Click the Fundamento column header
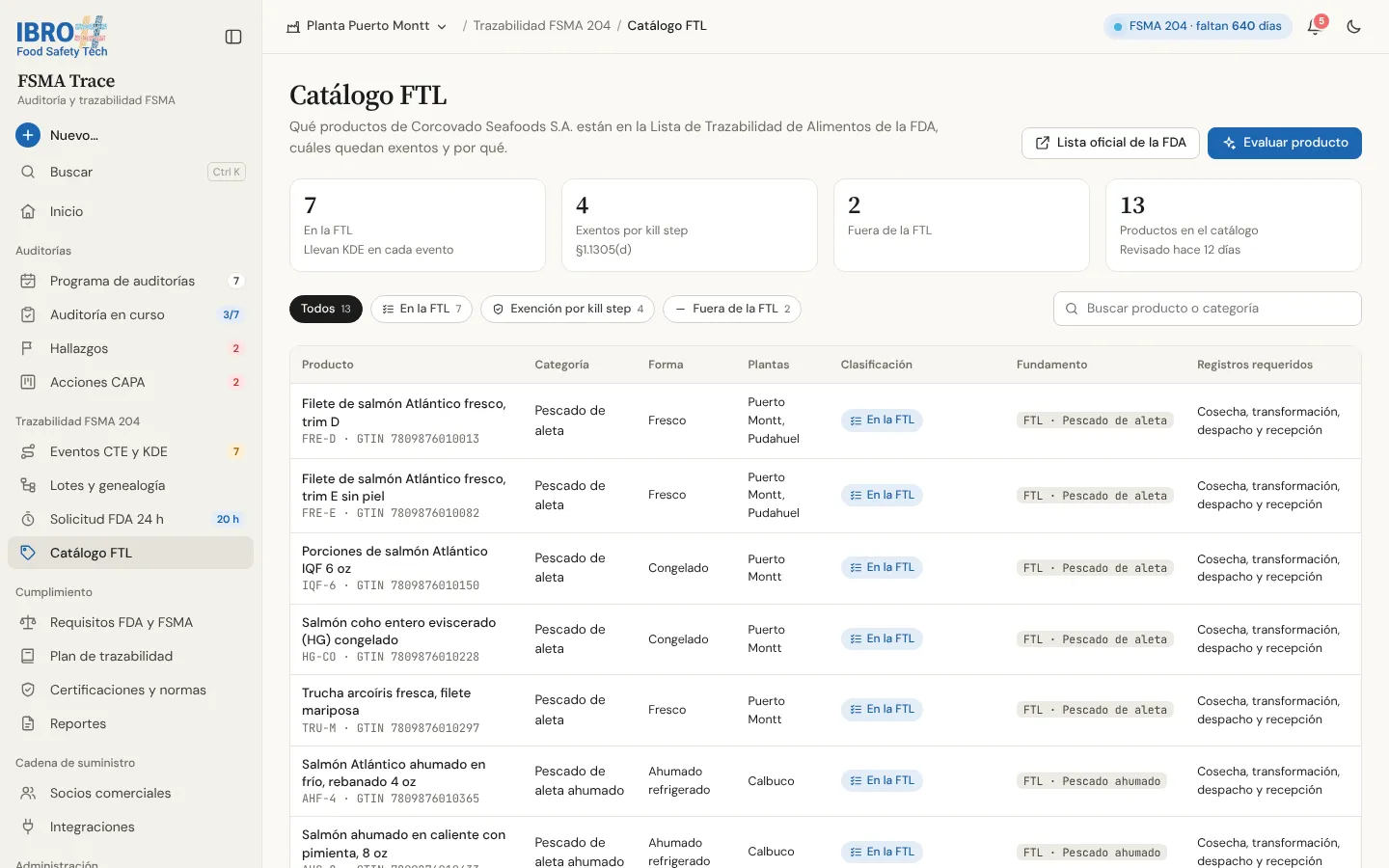 [x=1051, y=365]
